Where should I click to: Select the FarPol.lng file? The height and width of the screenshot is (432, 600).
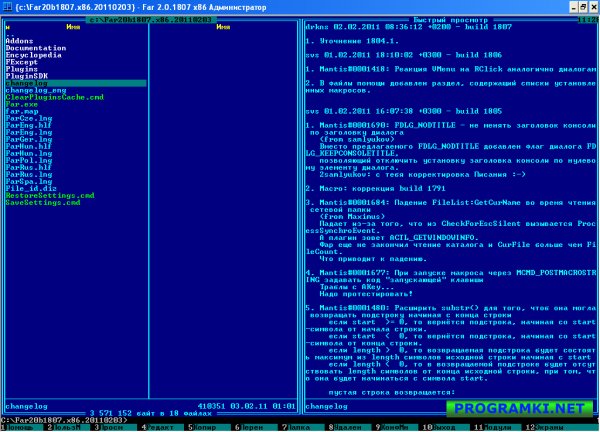pyautogui.click(x=29, y=160)
